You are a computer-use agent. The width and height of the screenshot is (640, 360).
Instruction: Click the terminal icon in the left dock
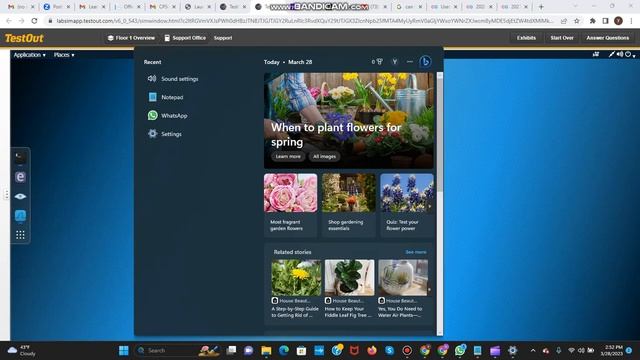(20, 157)
